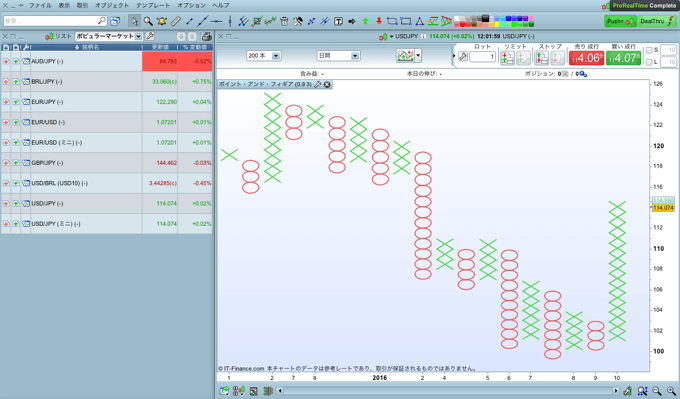Toggle the DealThru button

coord(657,21)
